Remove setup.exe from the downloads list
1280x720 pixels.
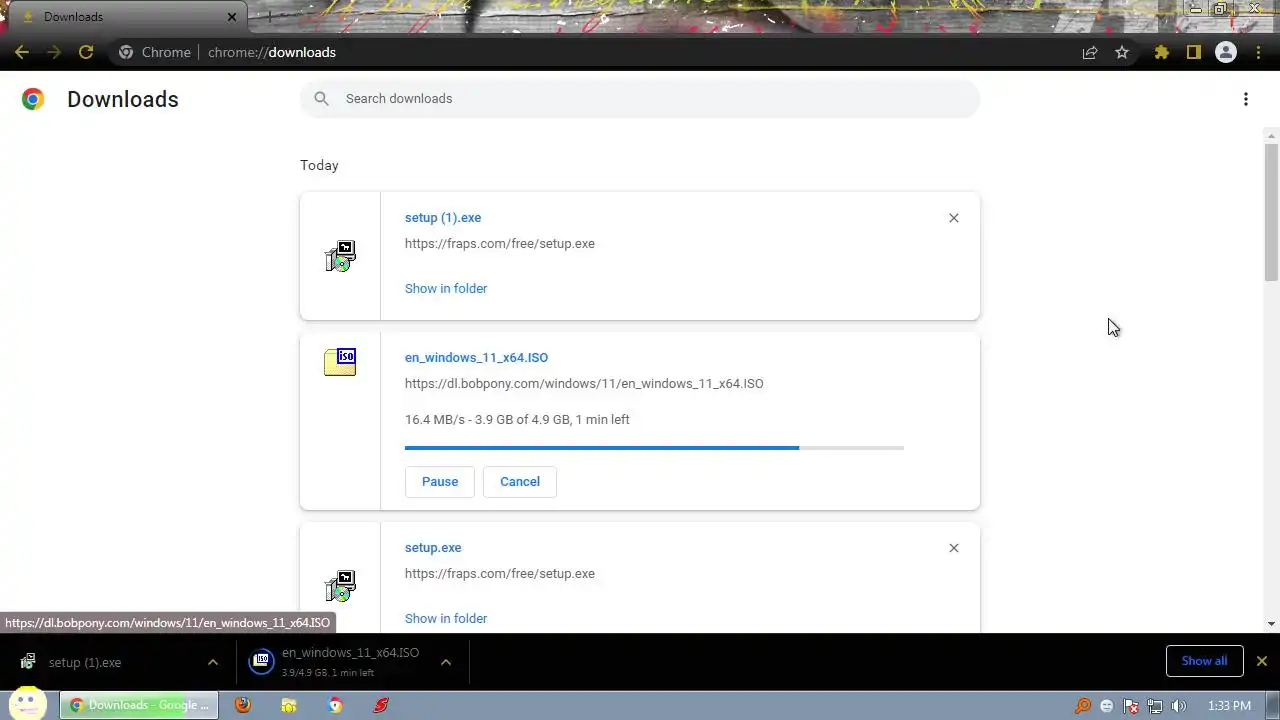(x=954, y=548)
